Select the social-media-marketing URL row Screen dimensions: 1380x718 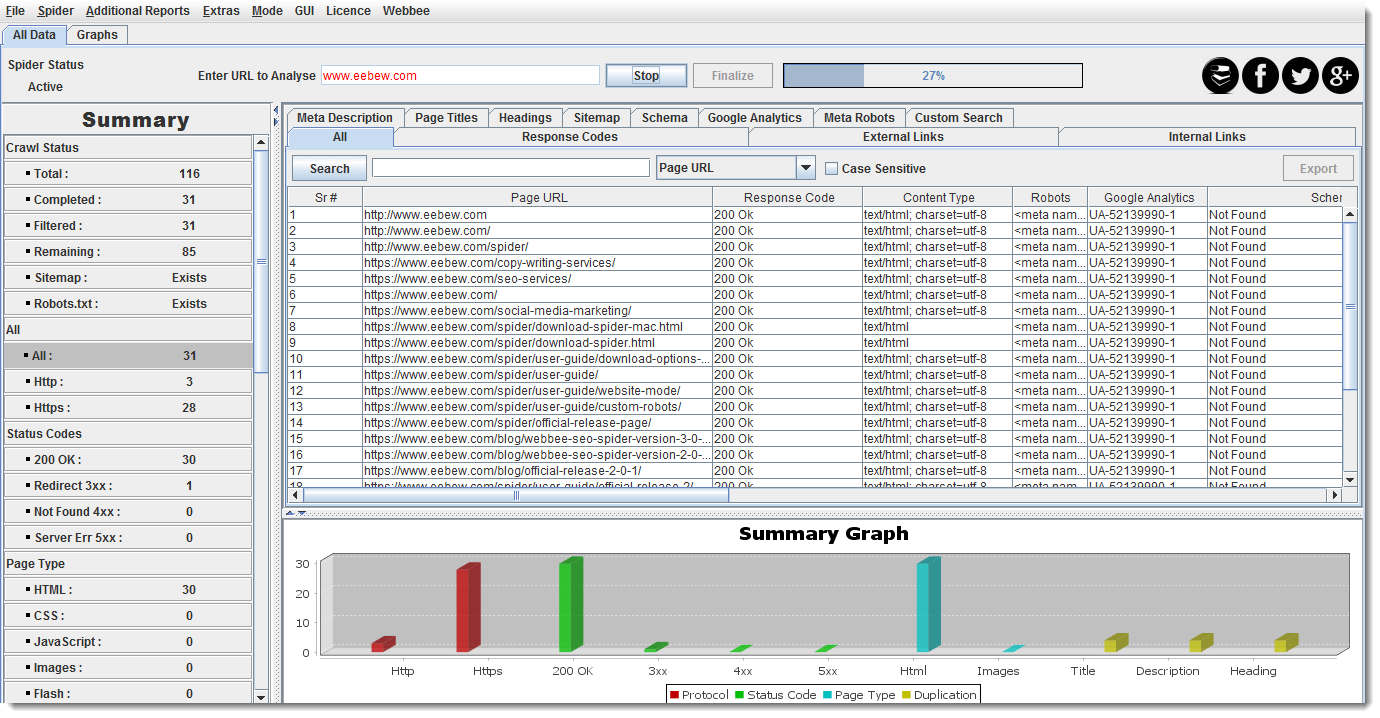click(815, 311)
